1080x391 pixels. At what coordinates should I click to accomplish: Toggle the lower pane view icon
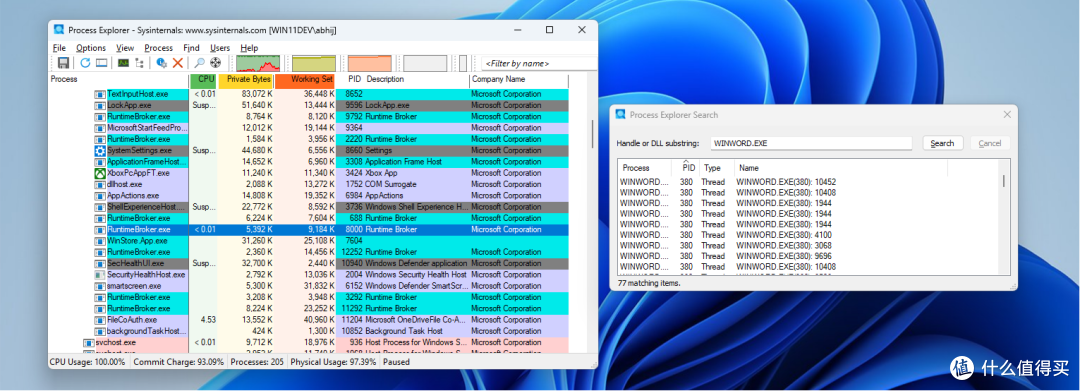click(x=101, y=63)
